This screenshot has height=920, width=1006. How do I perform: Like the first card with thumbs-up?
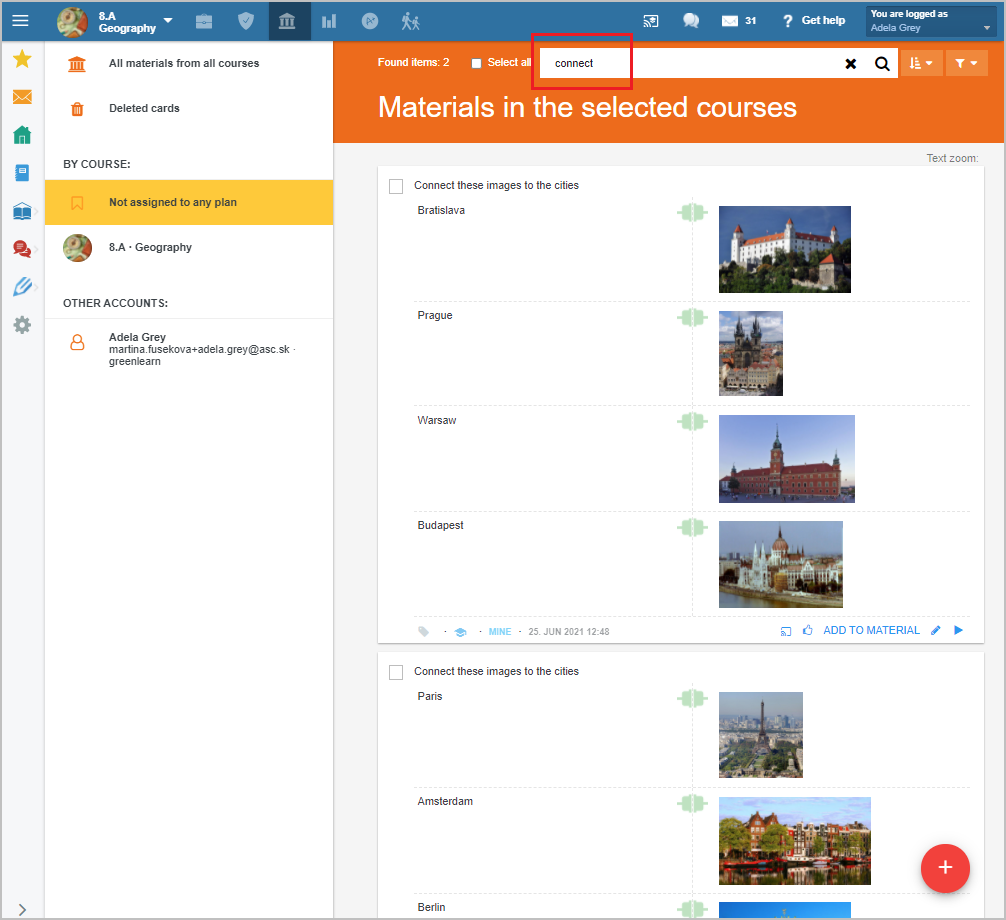pyautogui.click(x=808, y=631)
